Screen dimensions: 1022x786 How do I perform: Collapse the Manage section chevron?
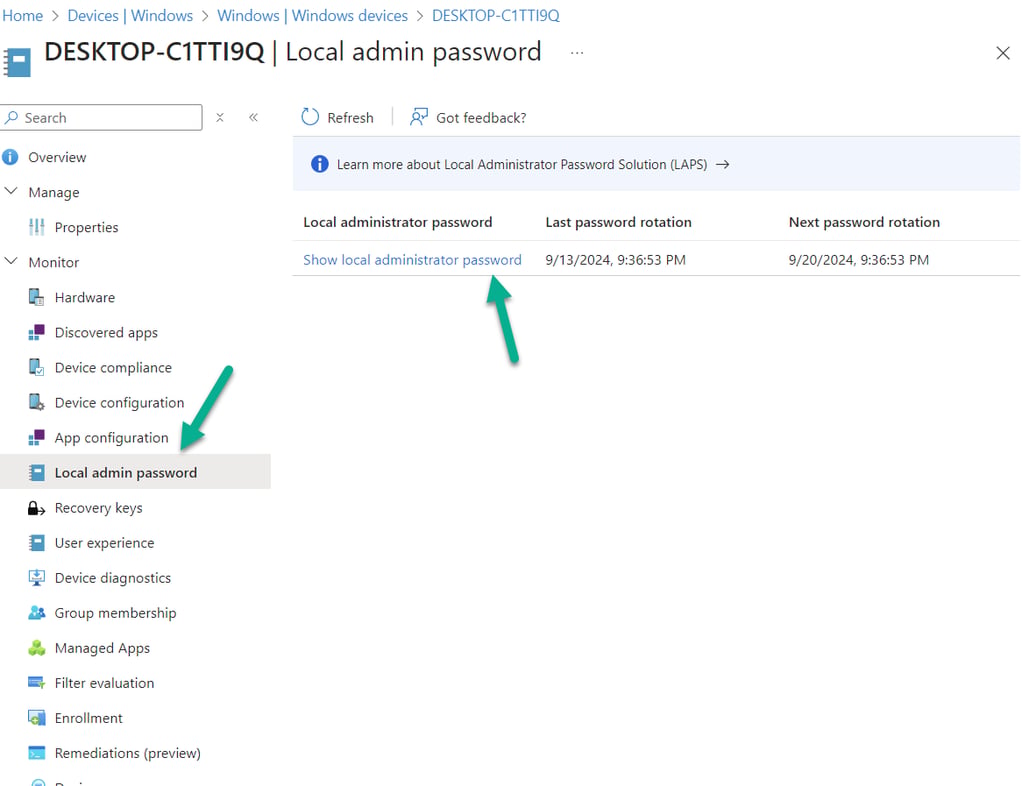(x=11, y=192)
